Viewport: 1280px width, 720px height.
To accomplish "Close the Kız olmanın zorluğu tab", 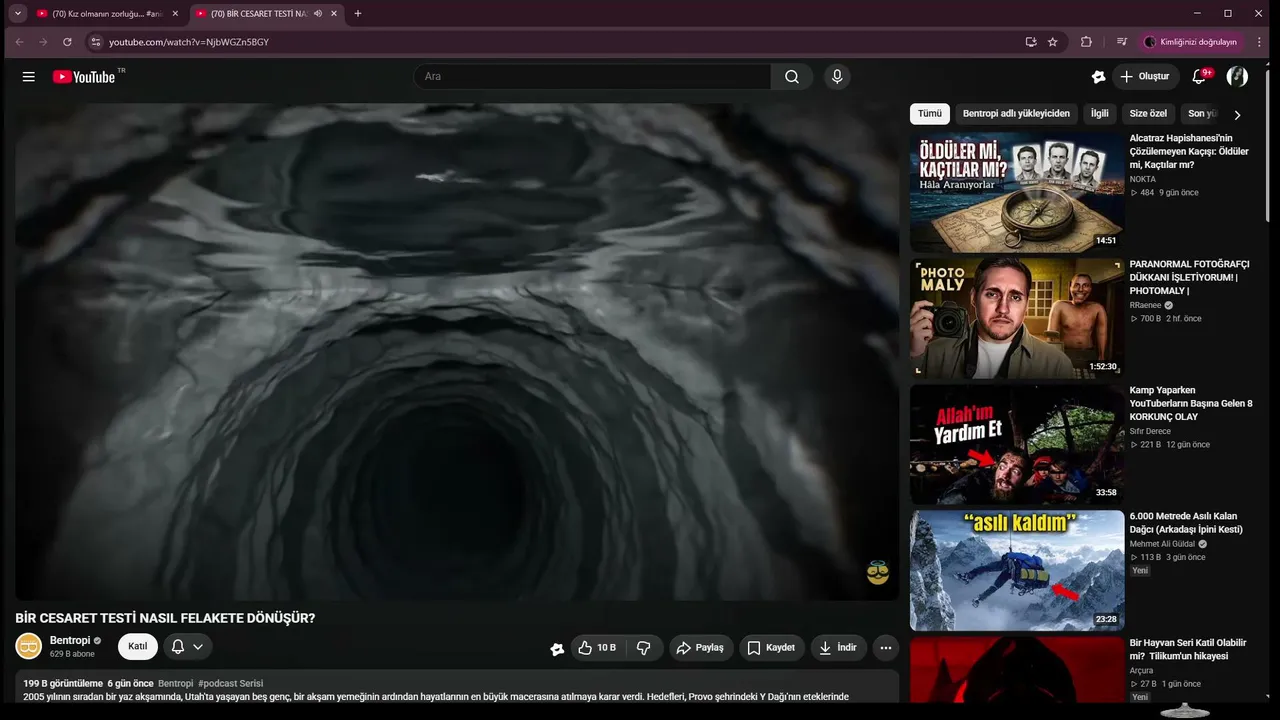I will pos(175,14).
